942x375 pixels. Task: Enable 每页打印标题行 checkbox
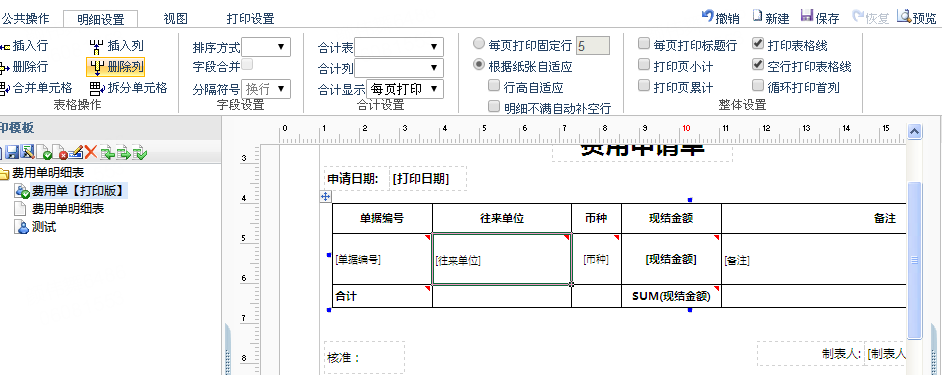click(x=643, y=43)
